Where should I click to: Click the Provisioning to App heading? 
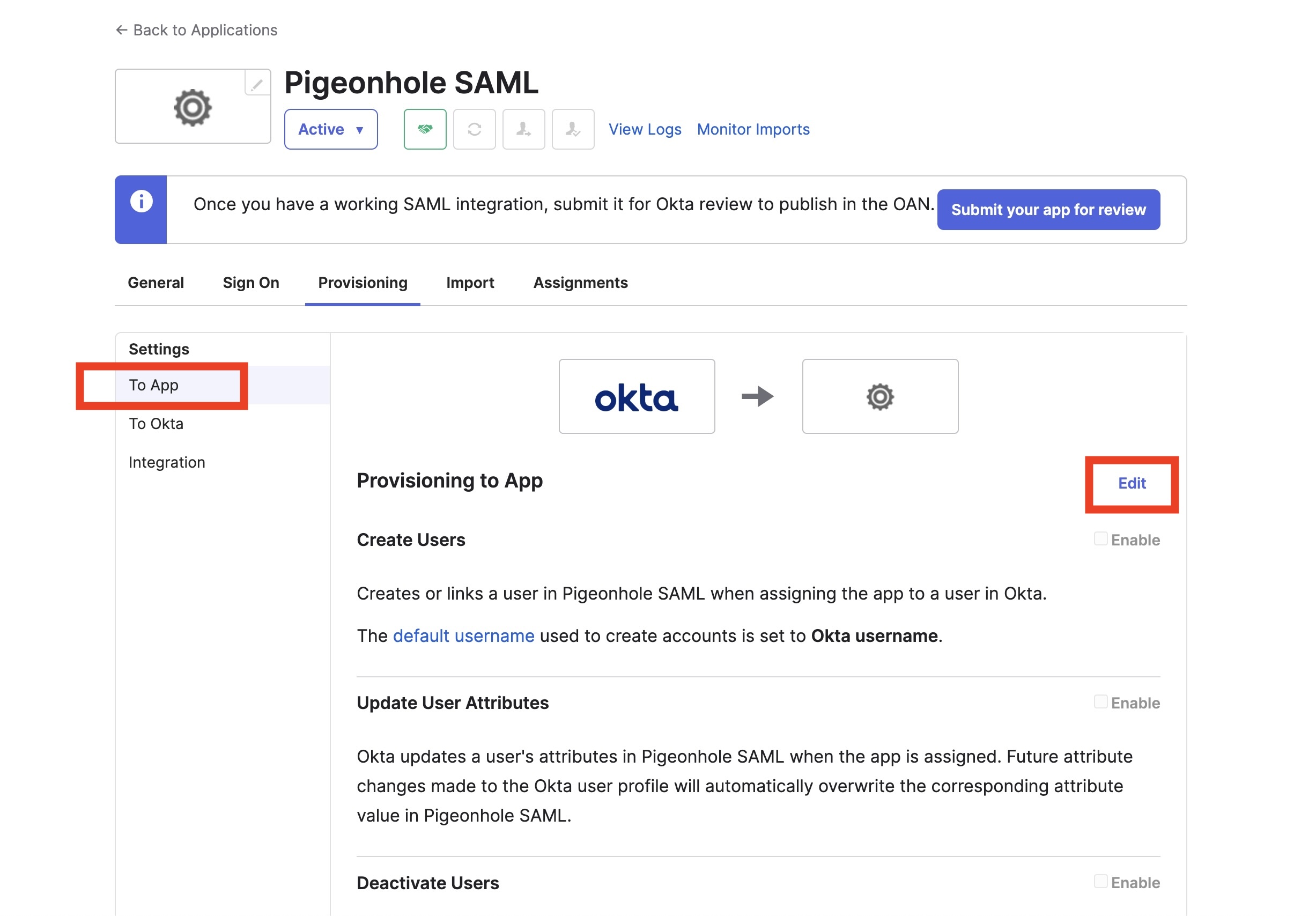pyautogui.click(x=449, y=481)
